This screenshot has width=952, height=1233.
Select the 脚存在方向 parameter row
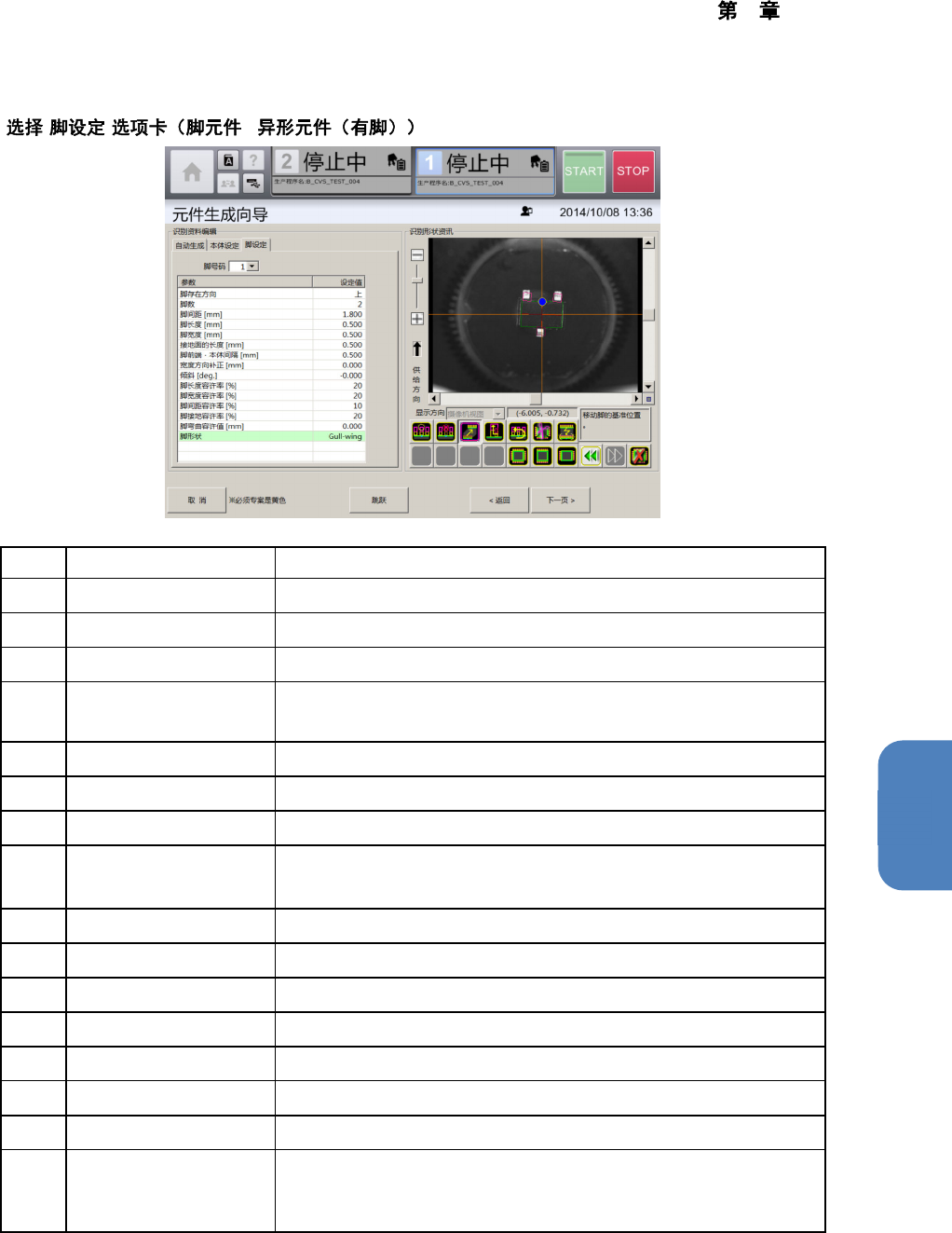[271, 294]
